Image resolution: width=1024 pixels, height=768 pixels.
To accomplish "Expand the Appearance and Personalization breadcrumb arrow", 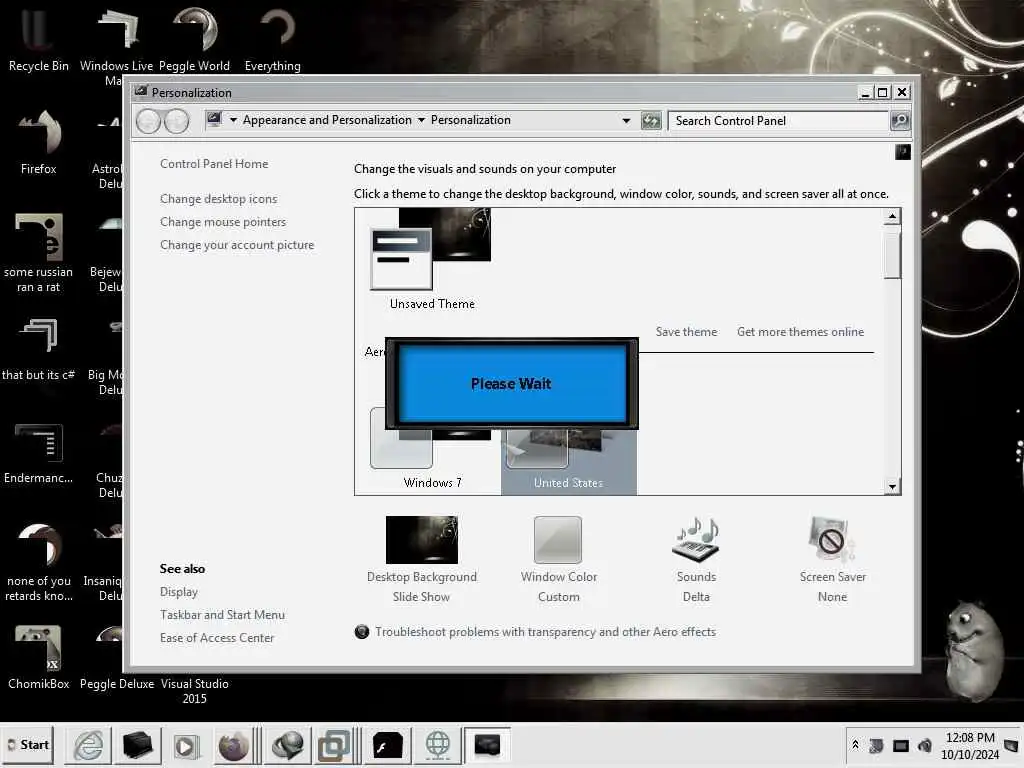I will pyautogui.click(x=421, y=120).
